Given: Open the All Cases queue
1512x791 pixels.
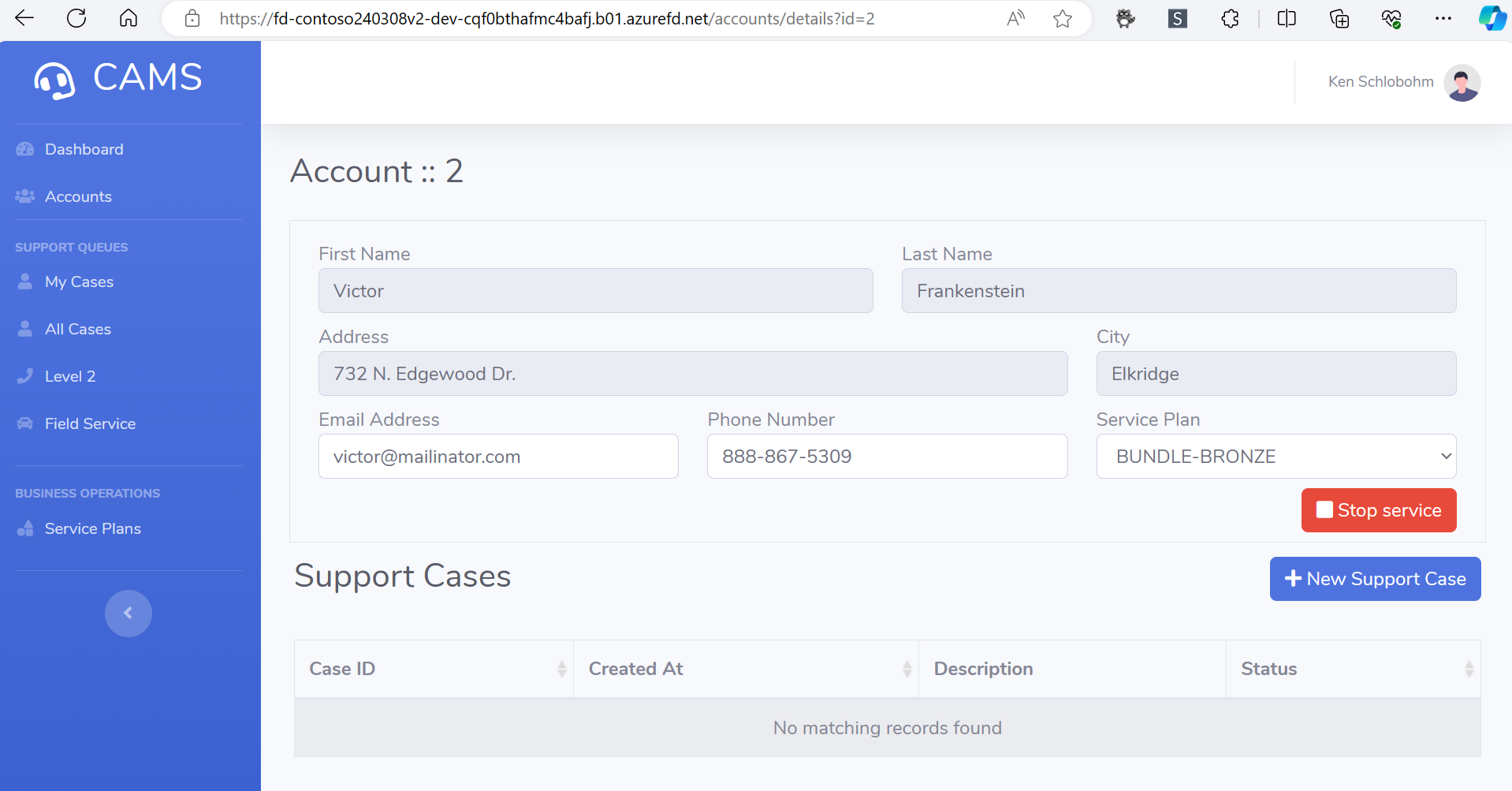Looking at the screenshot, I should (x=77, y=329).
